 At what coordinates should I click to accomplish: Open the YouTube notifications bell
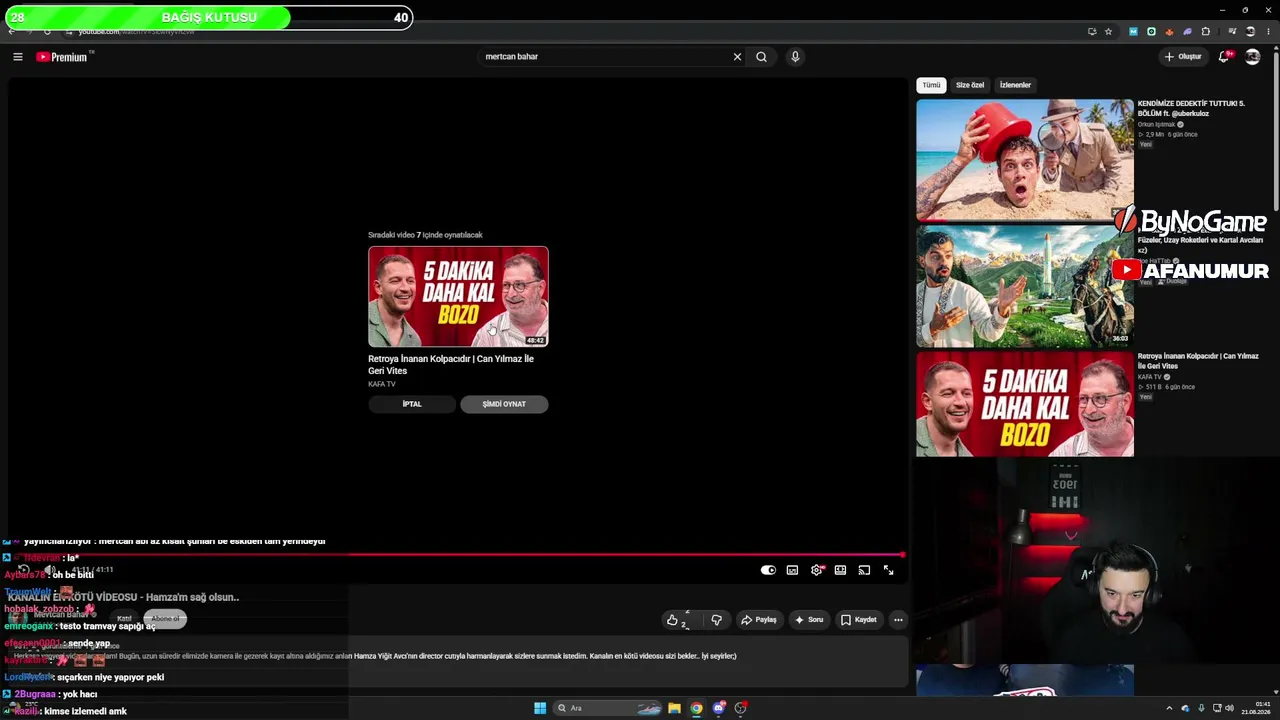[x=1224, y=57]
